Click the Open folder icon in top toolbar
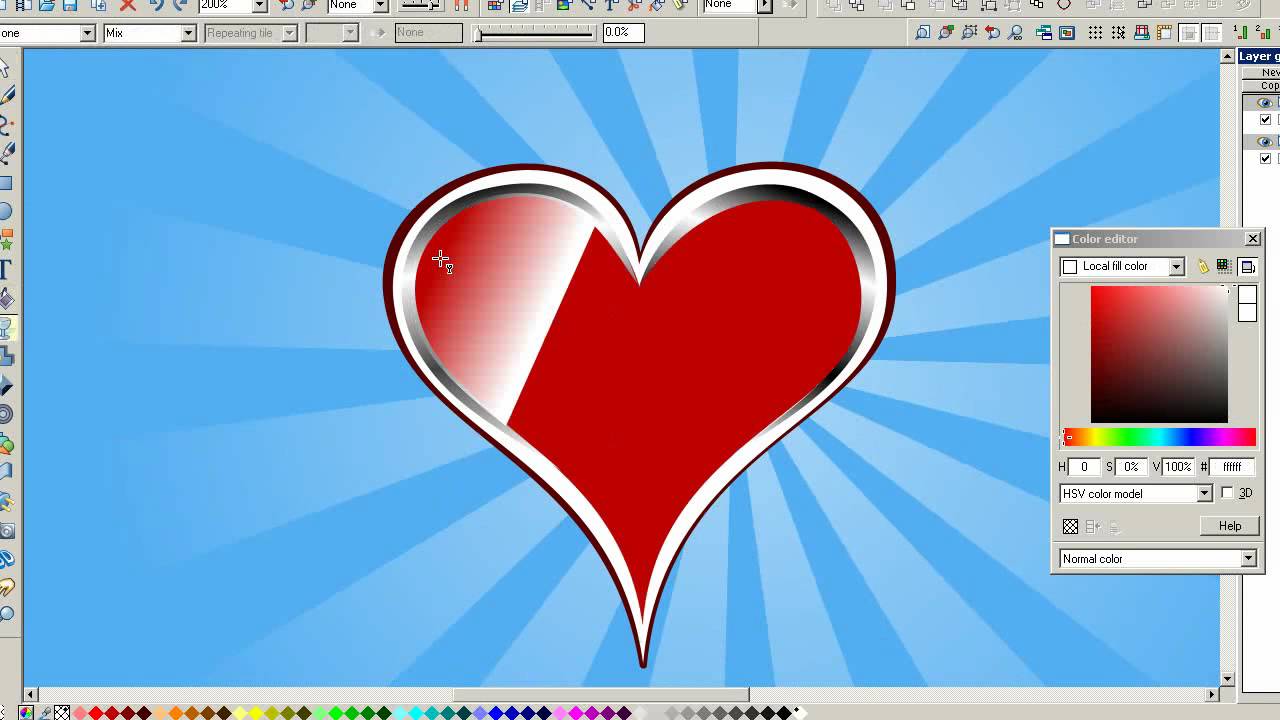 46,5
